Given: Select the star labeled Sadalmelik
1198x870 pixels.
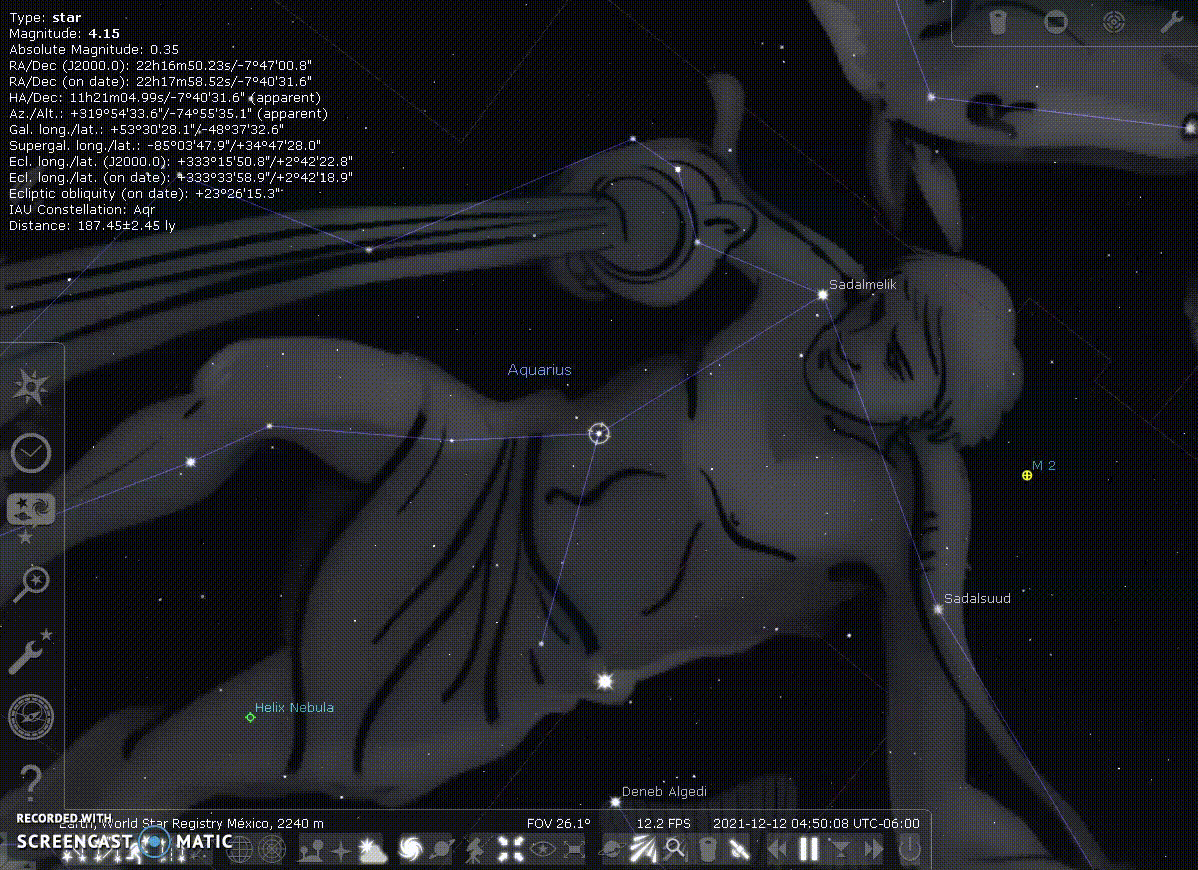Looking at the screenshot, I should pyautogui.click(x=823, y=294).
